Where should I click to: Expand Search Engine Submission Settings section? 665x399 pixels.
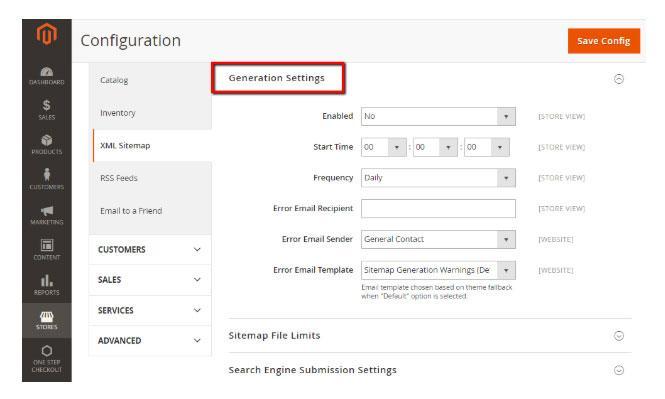coord(619,370)
